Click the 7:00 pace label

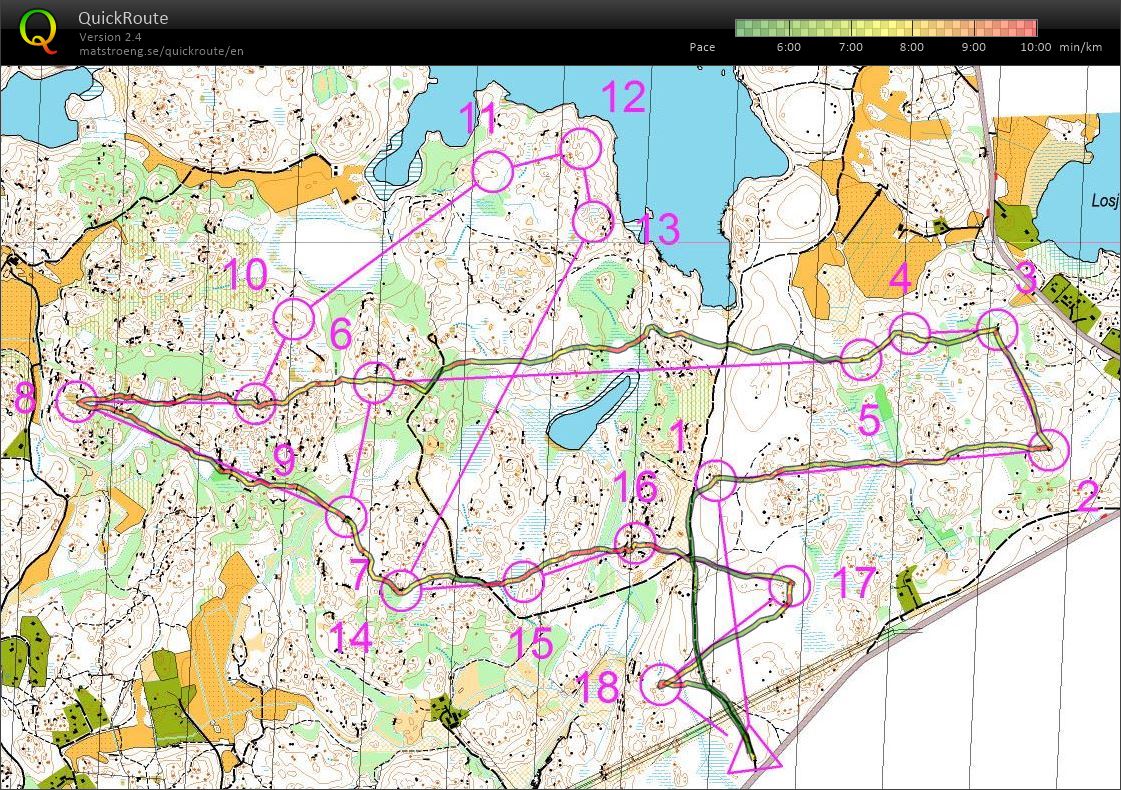click(x=851, y=47)
